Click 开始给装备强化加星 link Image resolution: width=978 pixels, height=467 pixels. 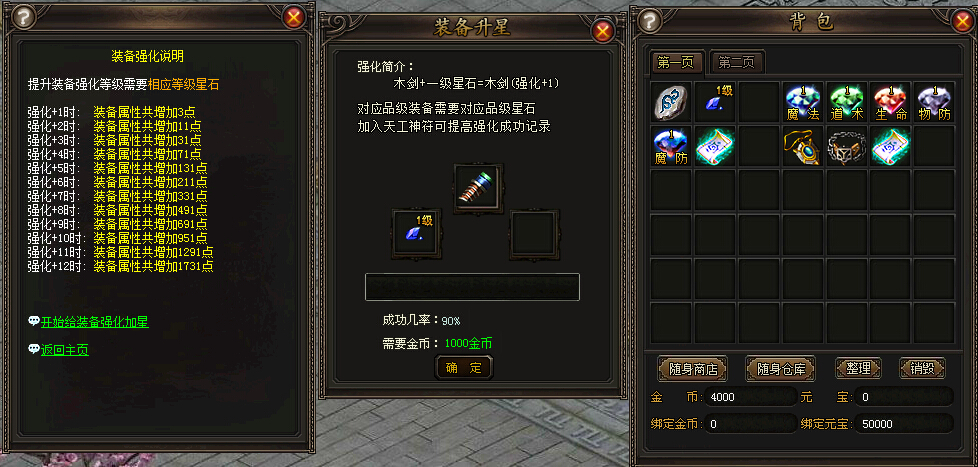tap(95, 322)
